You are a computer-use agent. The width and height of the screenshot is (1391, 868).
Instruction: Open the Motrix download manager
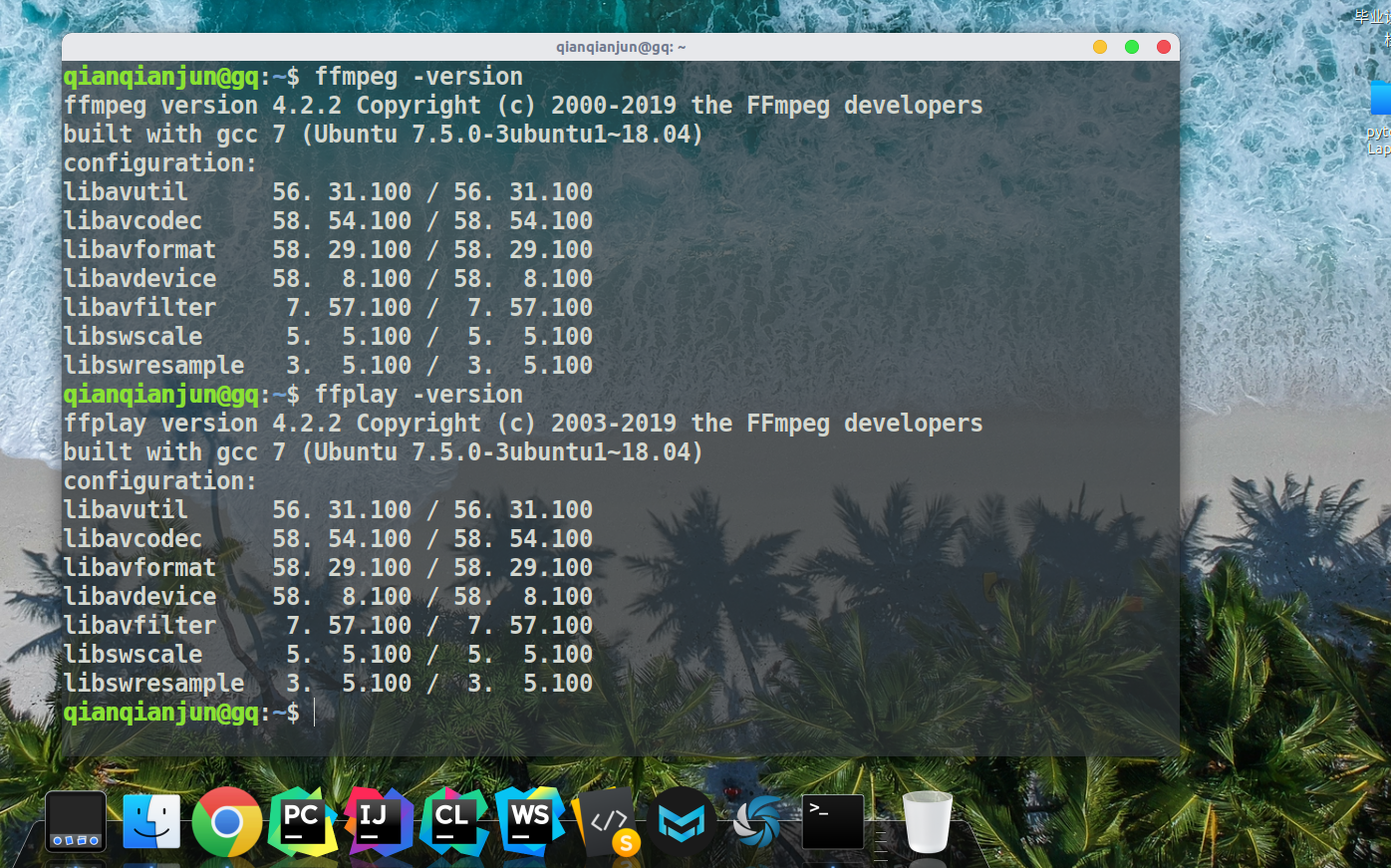tap(682, 821)
